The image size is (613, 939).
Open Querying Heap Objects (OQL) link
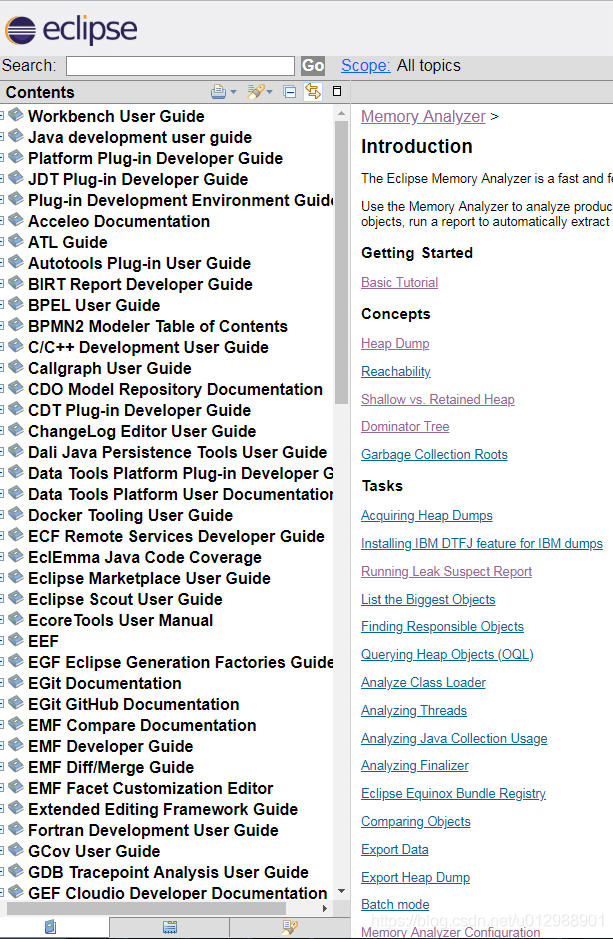pos(447,655)
